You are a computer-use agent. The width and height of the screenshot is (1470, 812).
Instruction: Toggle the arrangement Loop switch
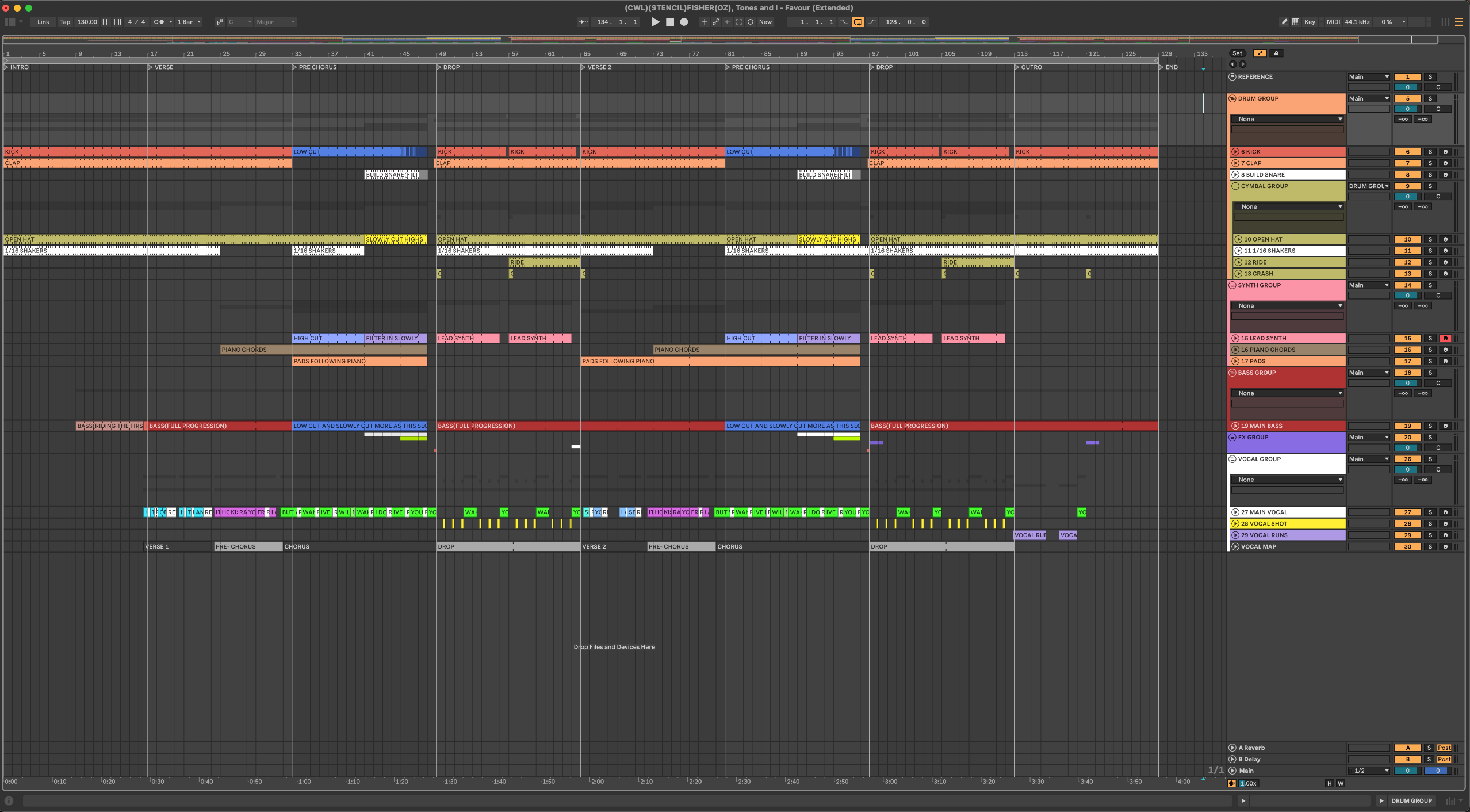click(857, 22)
